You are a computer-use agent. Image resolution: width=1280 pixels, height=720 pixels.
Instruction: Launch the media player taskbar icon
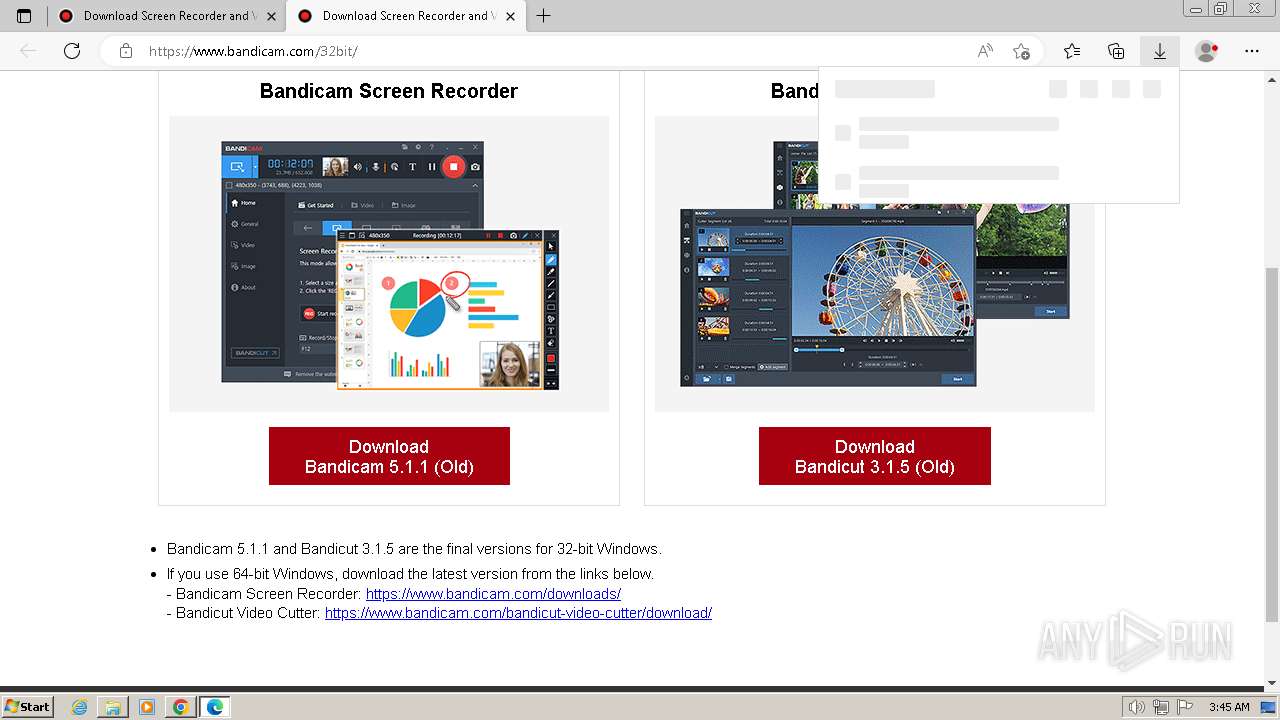click(x=147, y=707)
